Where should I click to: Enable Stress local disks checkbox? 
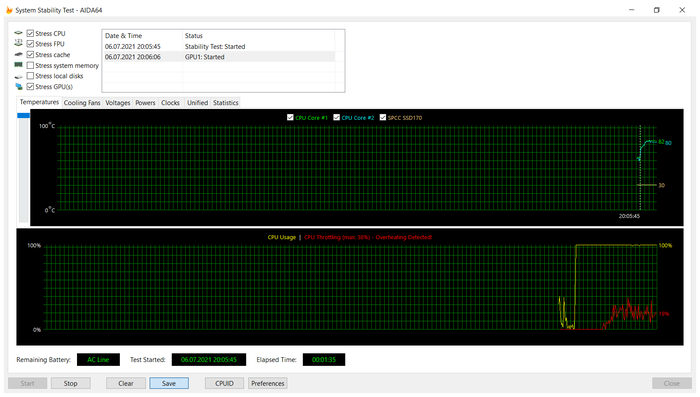[30, 76]
